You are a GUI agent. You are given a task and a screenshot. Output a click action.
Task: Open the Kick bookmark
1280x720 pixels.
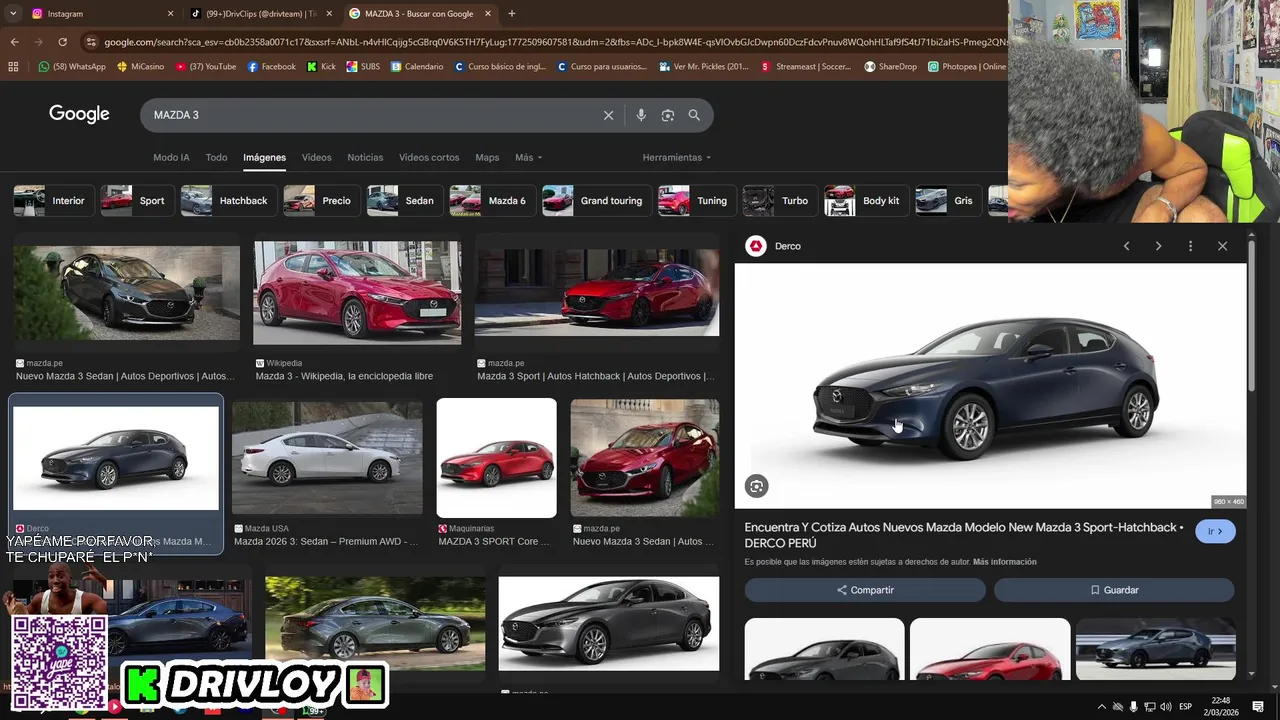[x=321, y=67]
